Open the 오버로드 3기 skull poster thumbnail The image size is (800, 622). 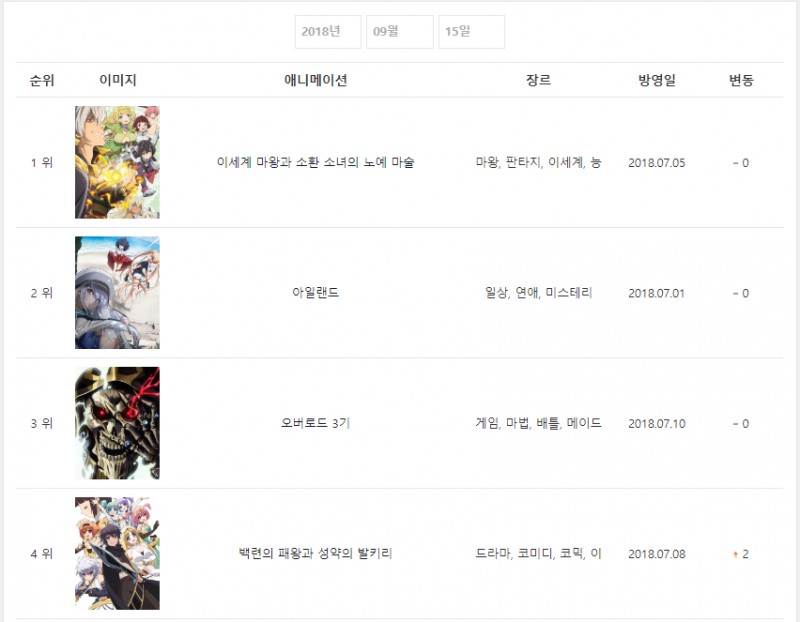117,423
